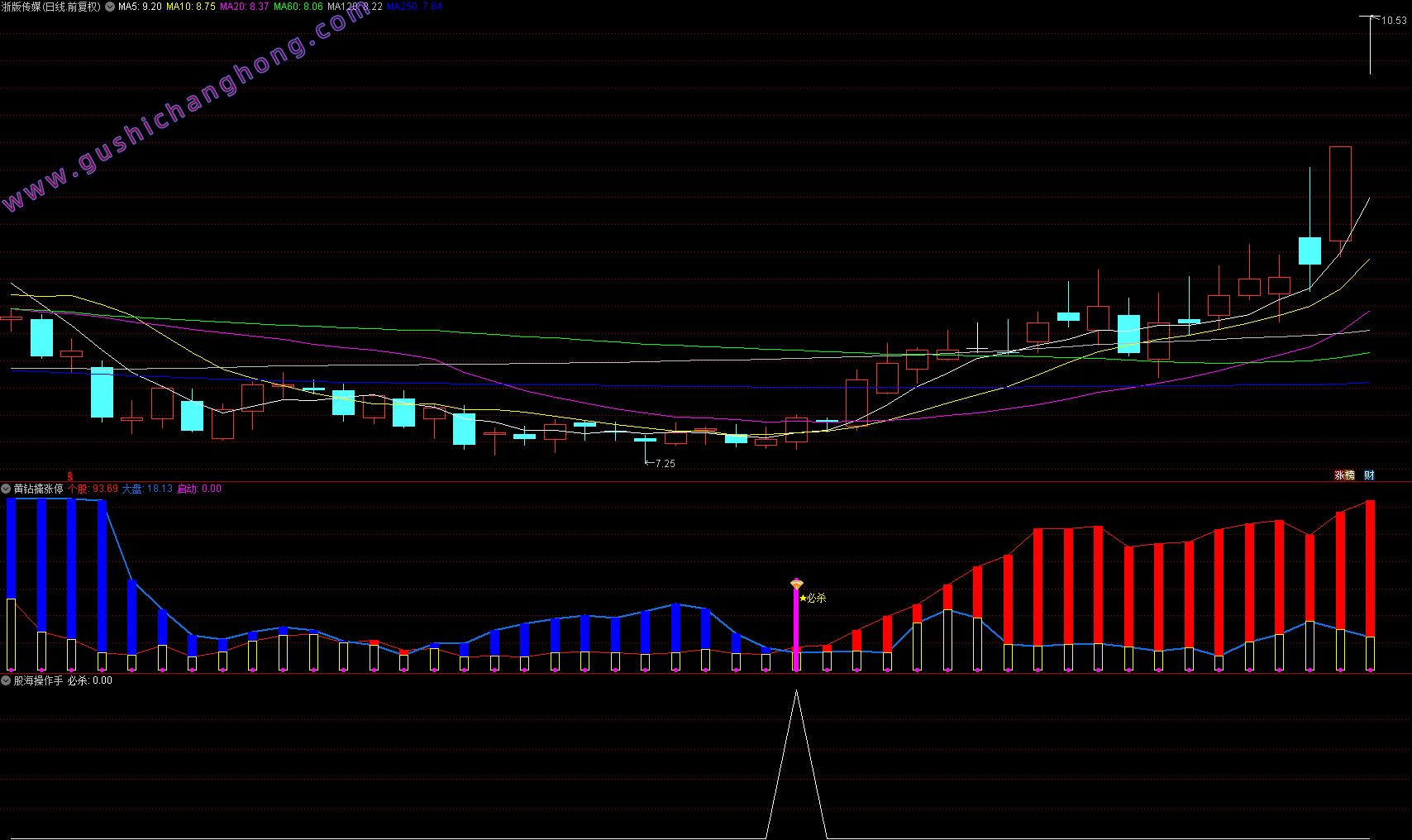Click the 涨 event marker icon
Viewport: 1412px width, 840px height.
[1339, 475]
